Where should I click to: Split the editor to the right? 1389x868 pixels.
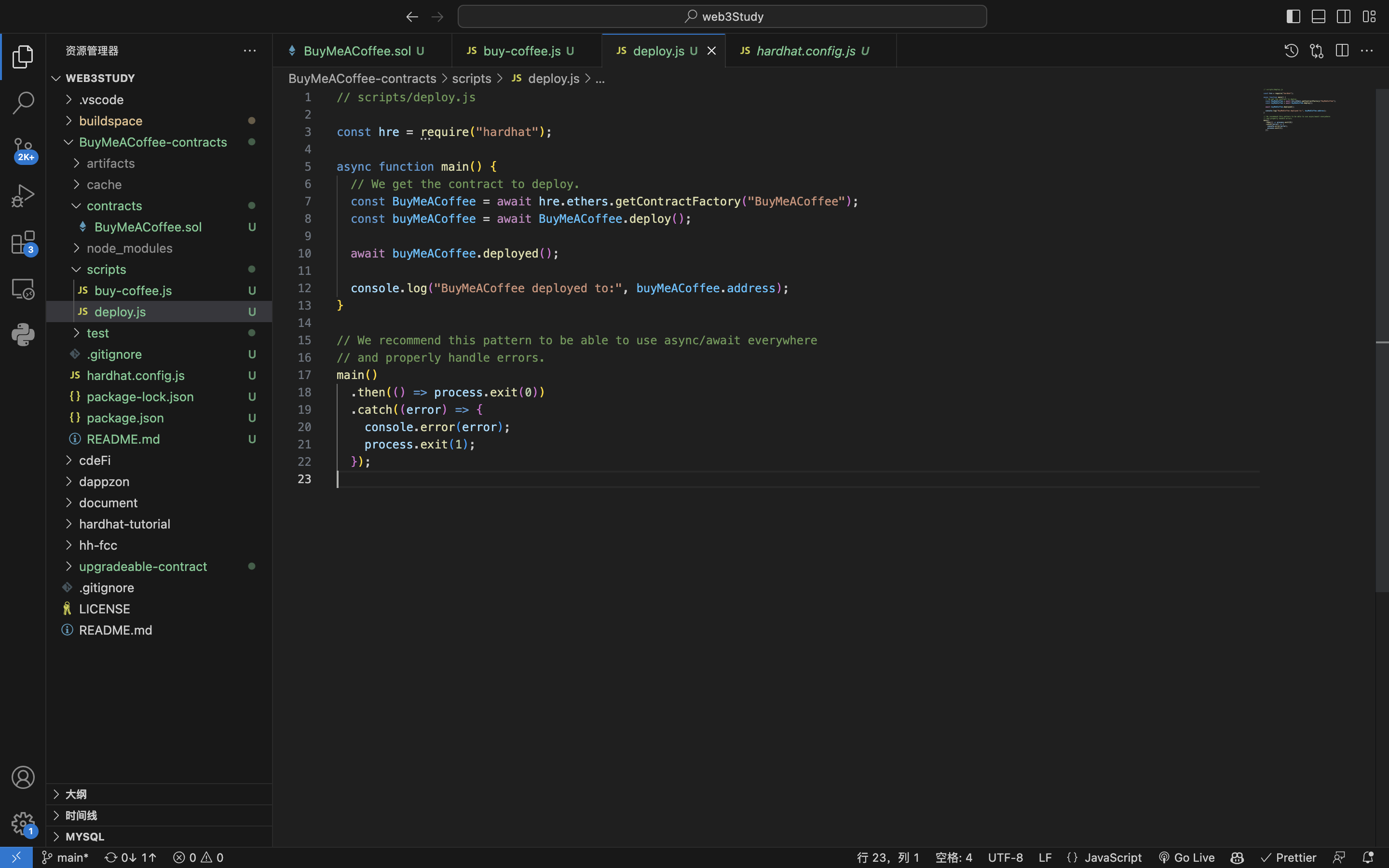pos(1342,51)
